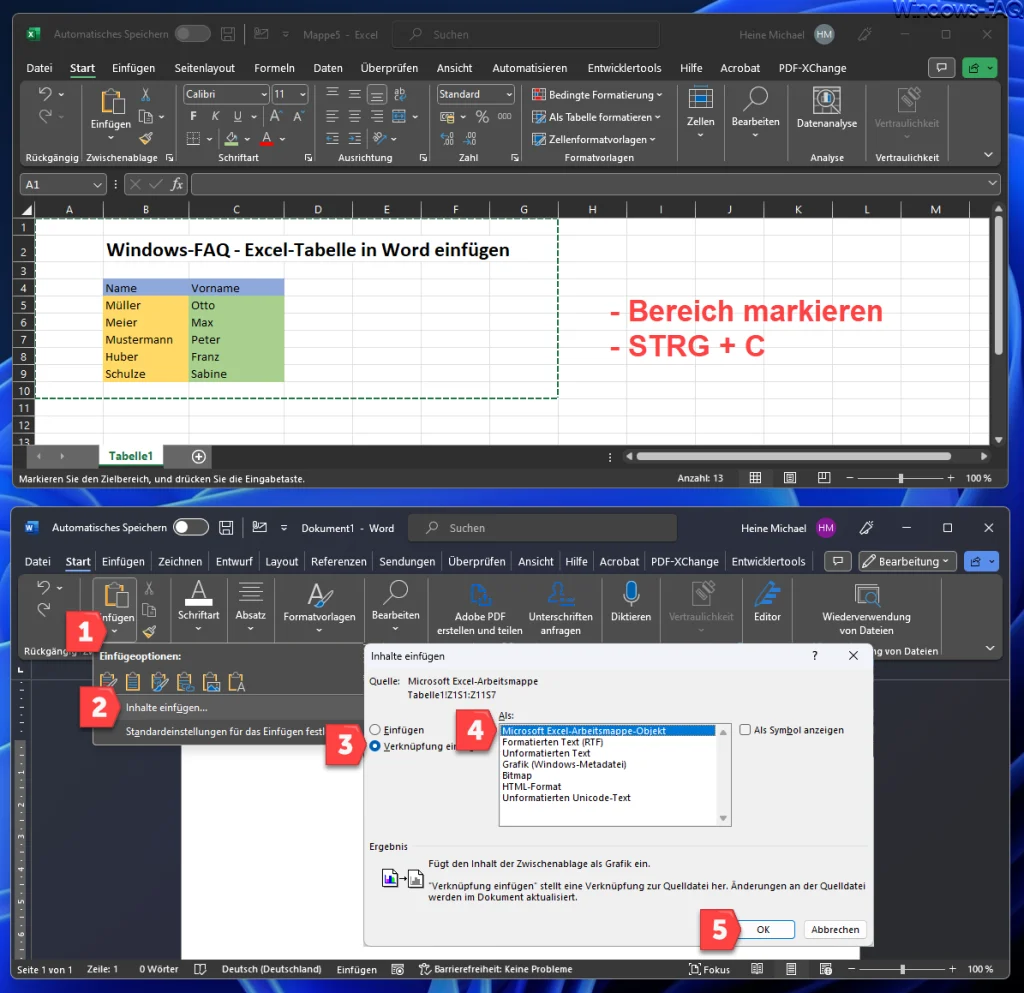The height and width of the screenshot is (993, 1024).
Task: Toggle Excel Automatisches Speichern switch
Action: (x=193, y=34)
